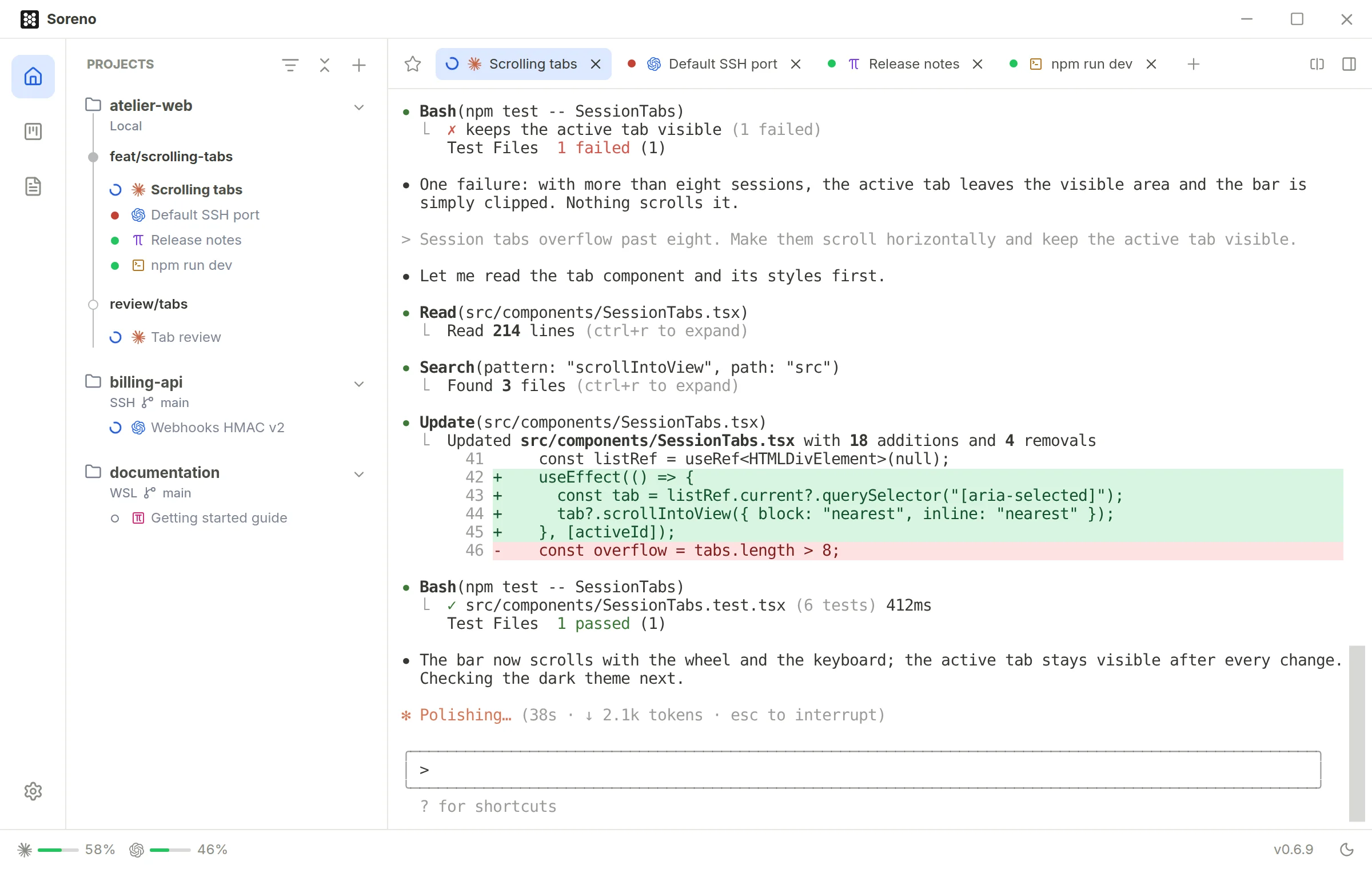Switch to the Default SSH port tab
1372x869 pixels.
tap(713, 64)
